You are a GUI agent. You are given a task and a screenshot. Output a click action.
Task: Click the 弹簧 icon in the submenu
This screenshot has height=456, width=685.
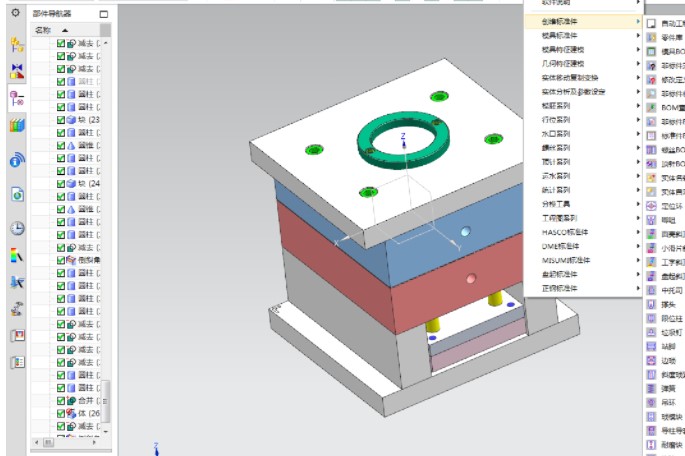pyautogui.click(x=653, y=388)
